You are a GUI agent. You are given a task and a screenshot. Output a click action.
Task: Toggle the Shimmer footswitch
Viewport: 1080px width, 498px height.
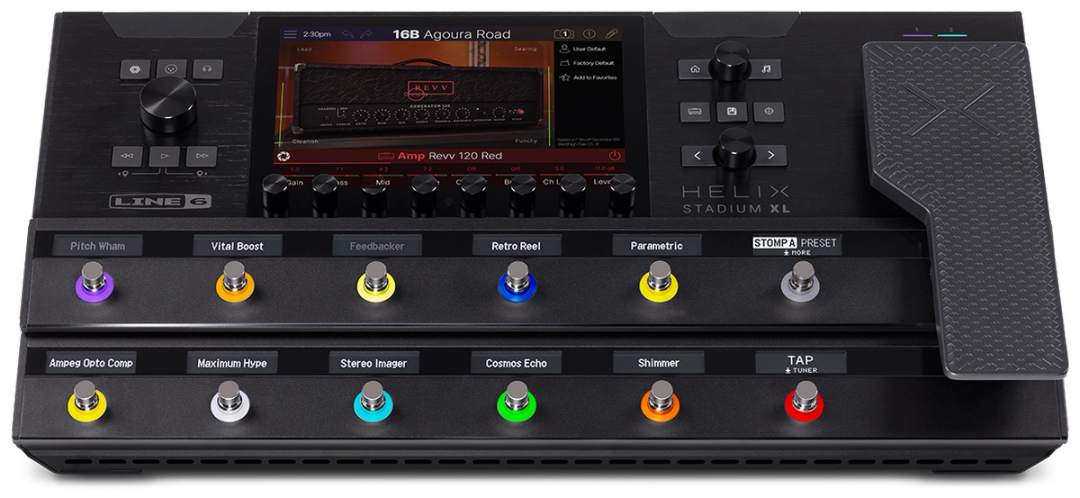pyautogui.click(x=660, y=402)
